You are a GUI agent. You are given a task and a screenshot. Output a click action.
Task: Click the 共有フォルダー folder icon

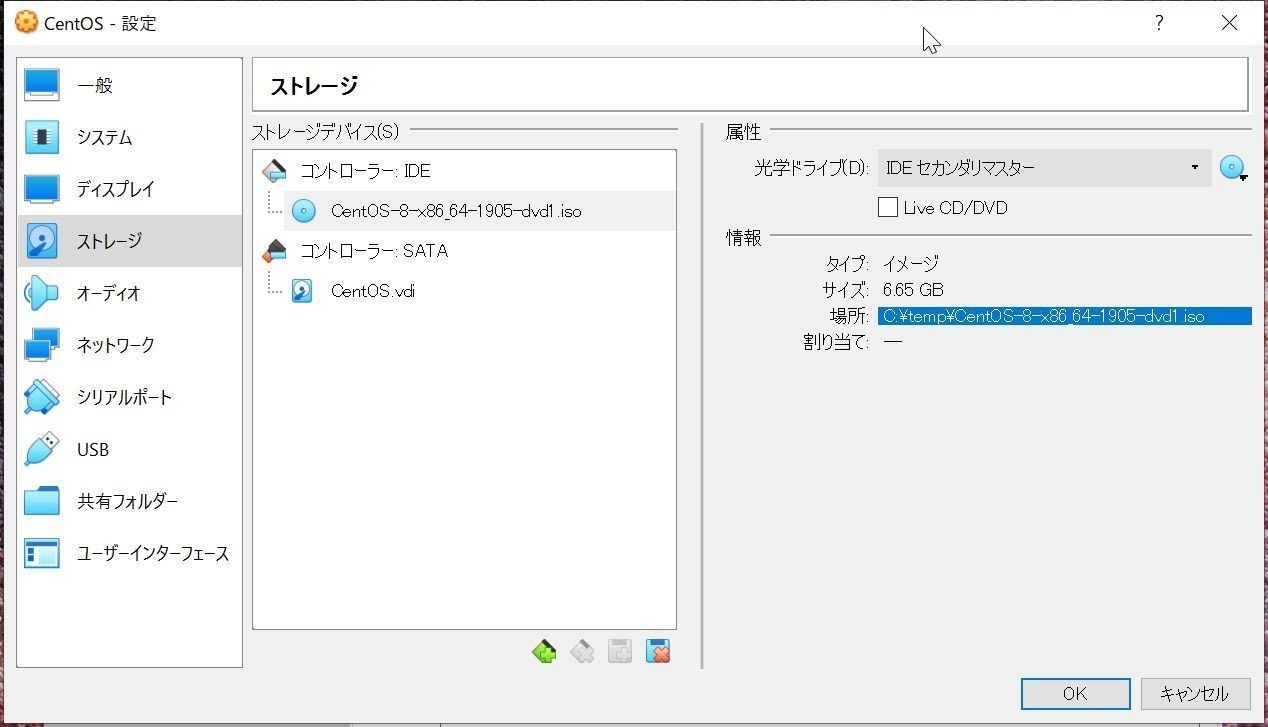tap(42, 501)
